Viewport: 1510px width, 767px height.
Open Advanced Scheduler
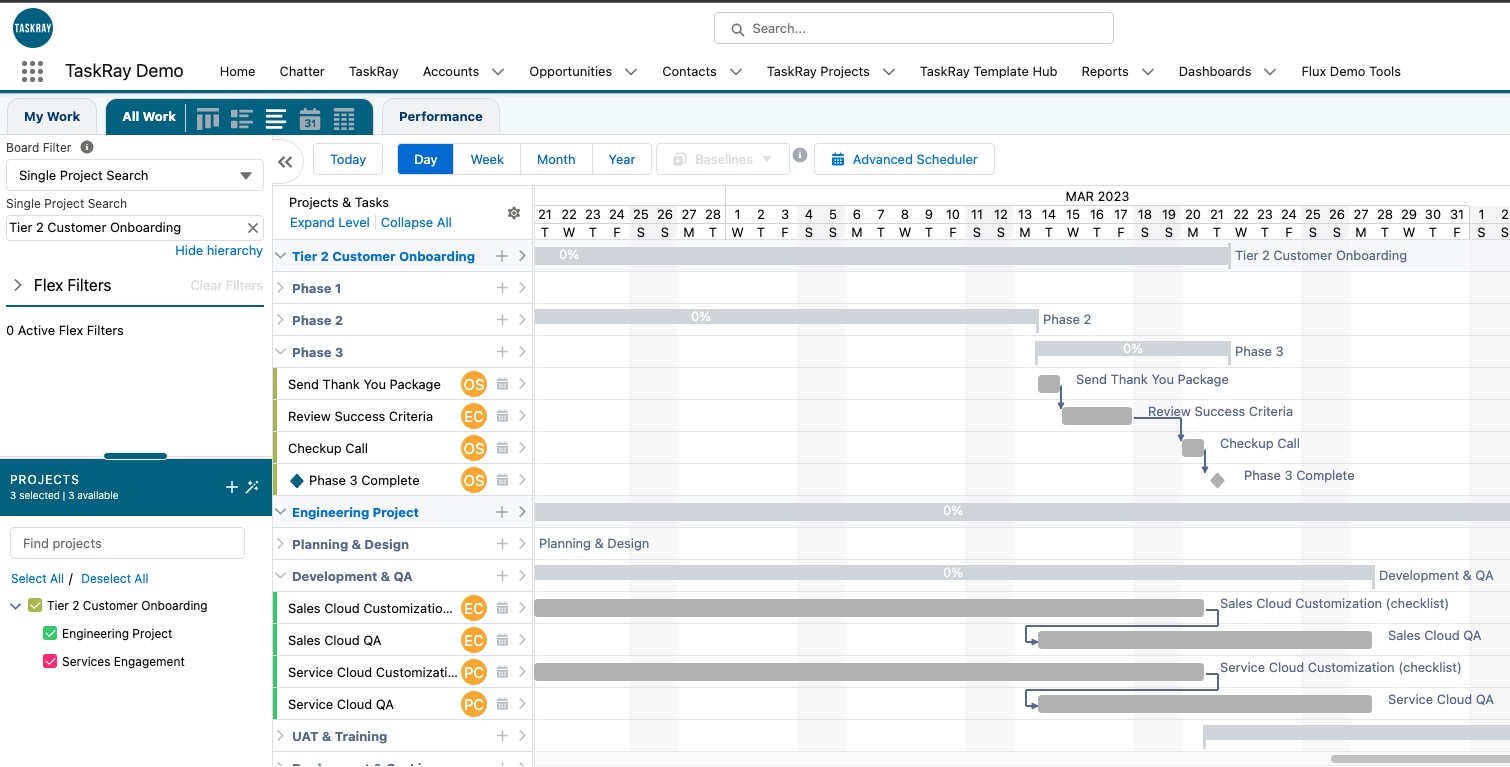904,159
